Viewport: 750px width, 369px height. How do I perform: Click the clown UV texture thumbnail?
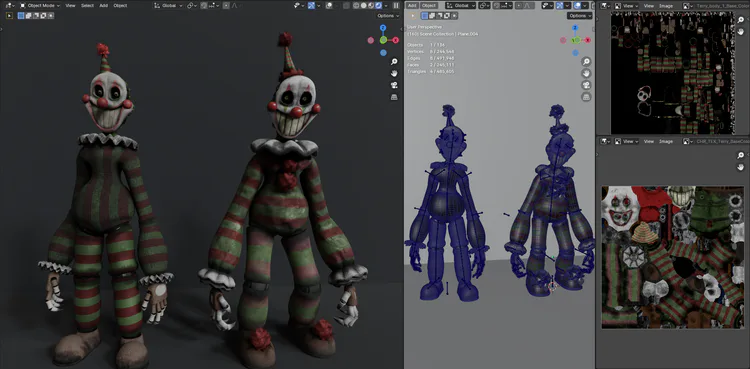pos(673,257)
